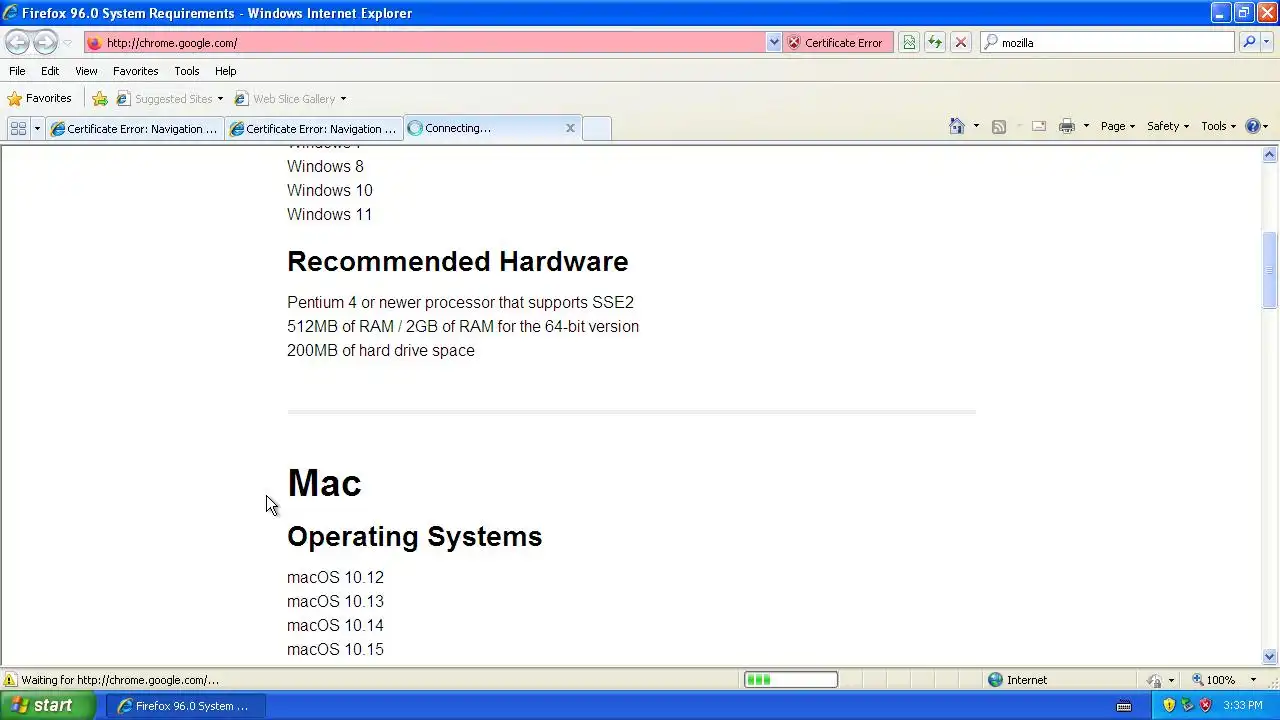
Task: Open the View menu
Action: (x=86, y=71)
